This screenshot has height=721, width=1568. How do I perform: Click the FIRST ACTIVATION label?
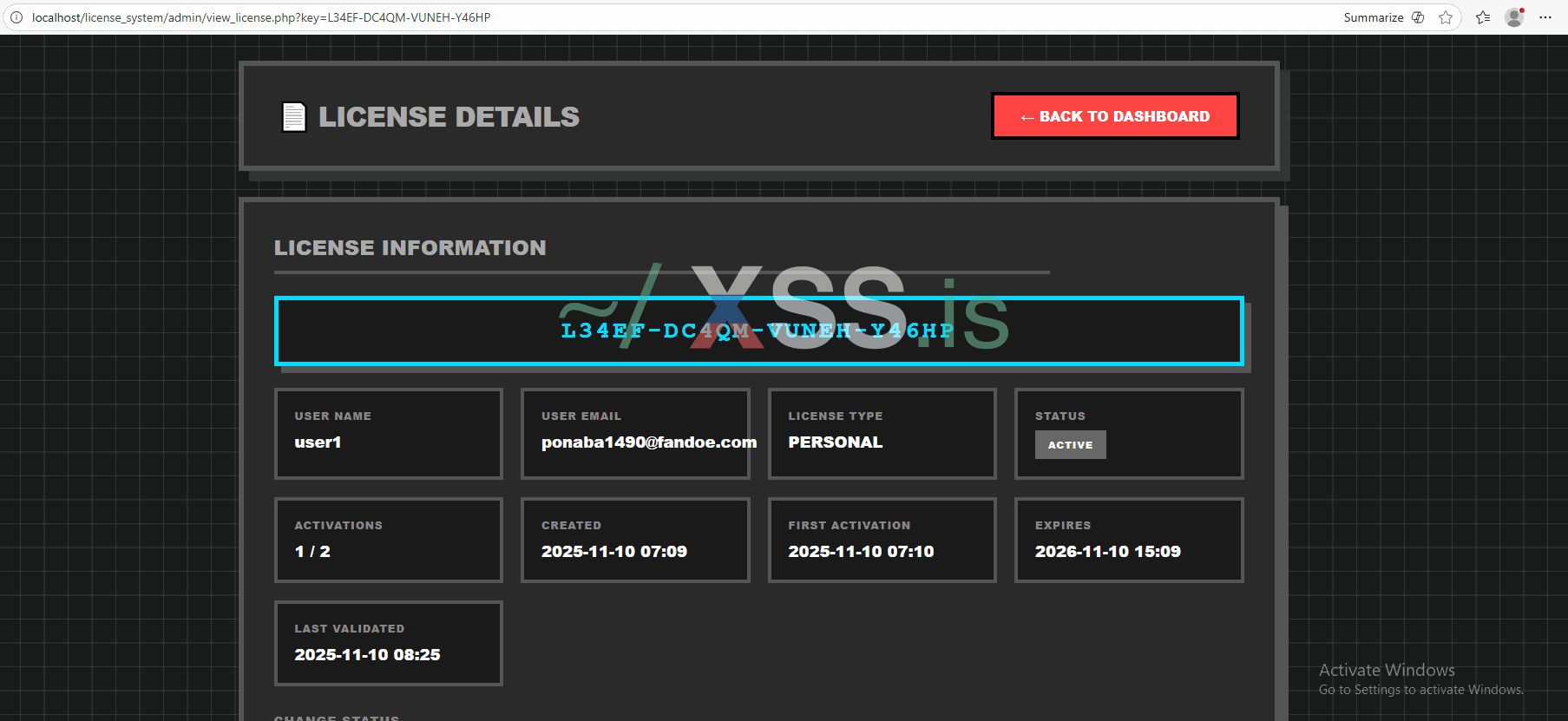pyautogui.click(x=850, y=526)
